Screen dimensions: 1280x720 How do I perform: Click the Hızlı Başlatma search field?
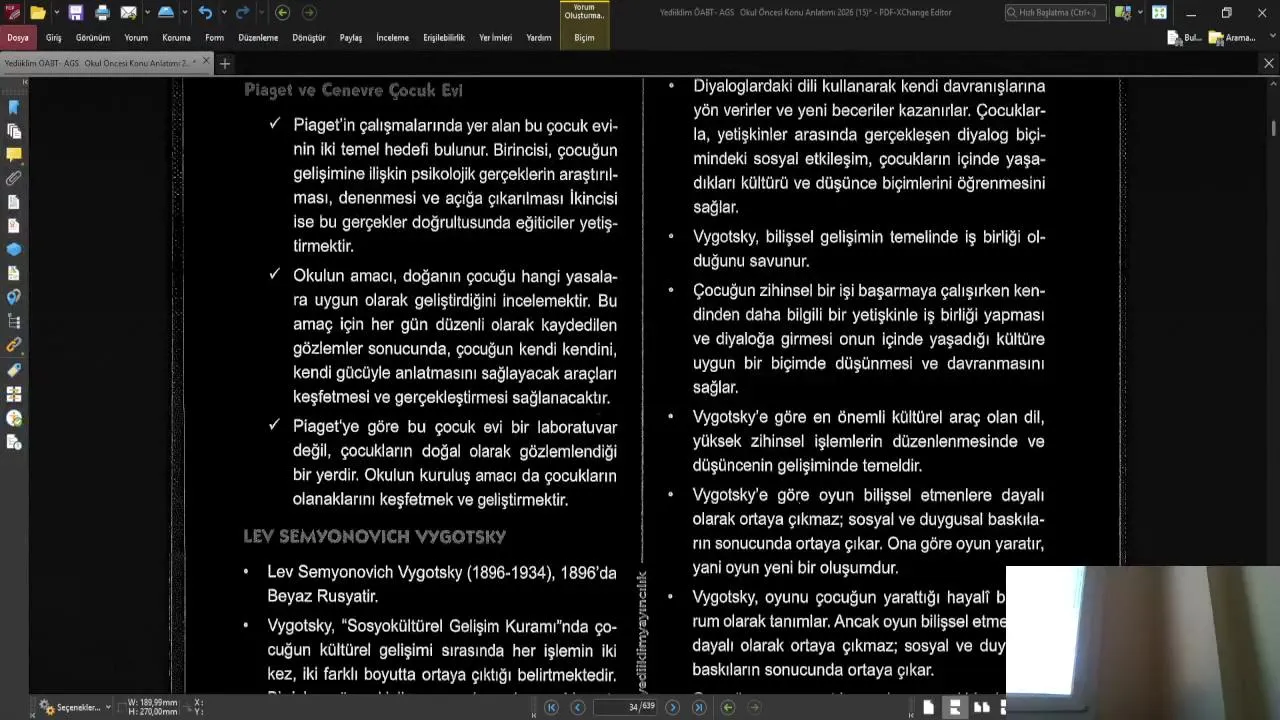[1056, 13]
